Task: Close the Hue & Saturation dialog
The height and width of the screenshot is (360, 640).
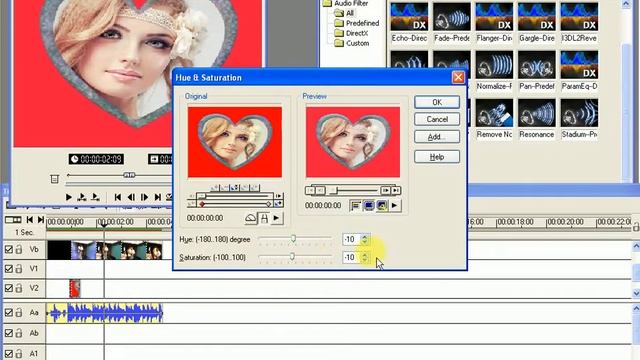Action: (x=458, y=77)
